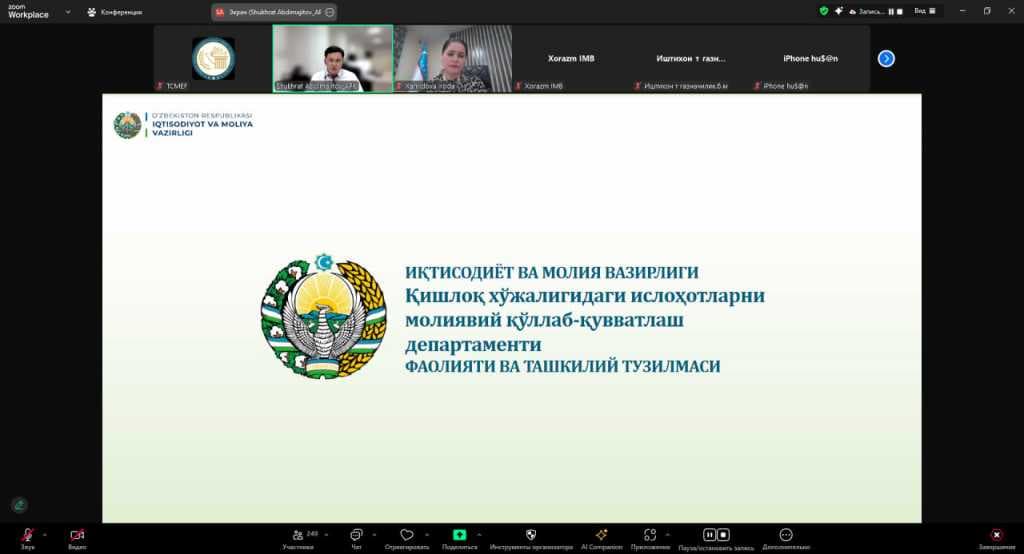Pause the recording in bottom toolbar
Screen dimensions: 1024x554
click(709, 534)
